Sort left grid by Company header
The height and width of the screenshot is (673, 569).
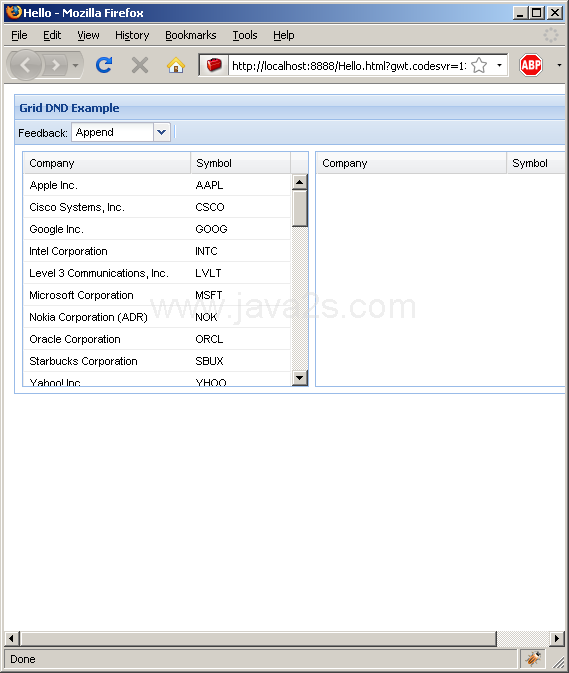(x=106, y=163)
